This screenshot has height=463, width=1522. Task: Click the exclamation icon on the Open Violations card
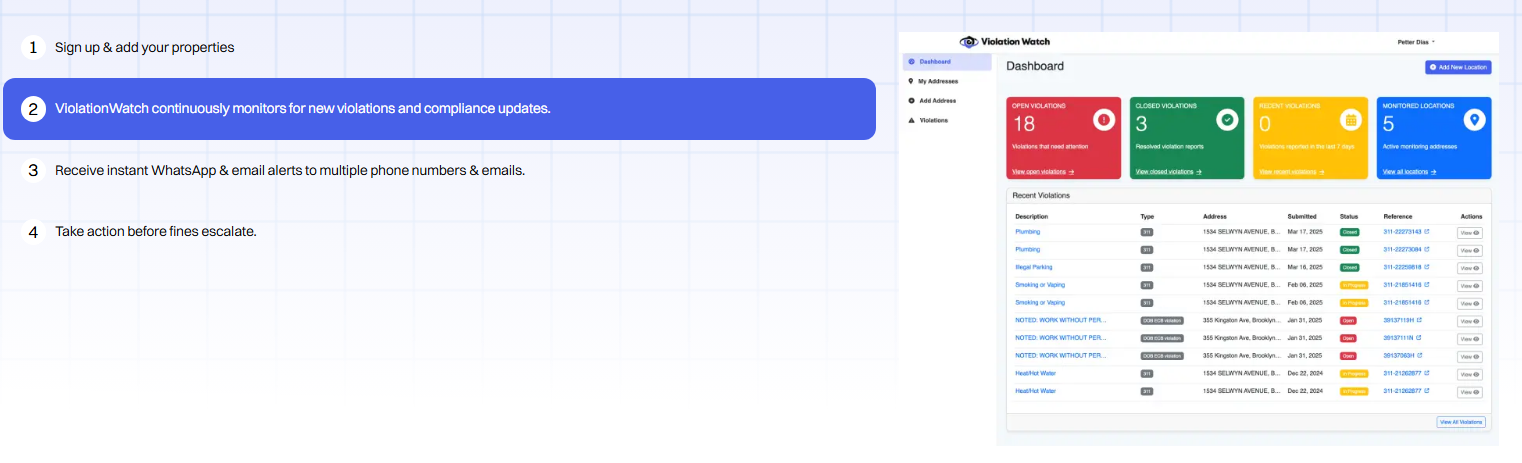[x=1105, y=120]
